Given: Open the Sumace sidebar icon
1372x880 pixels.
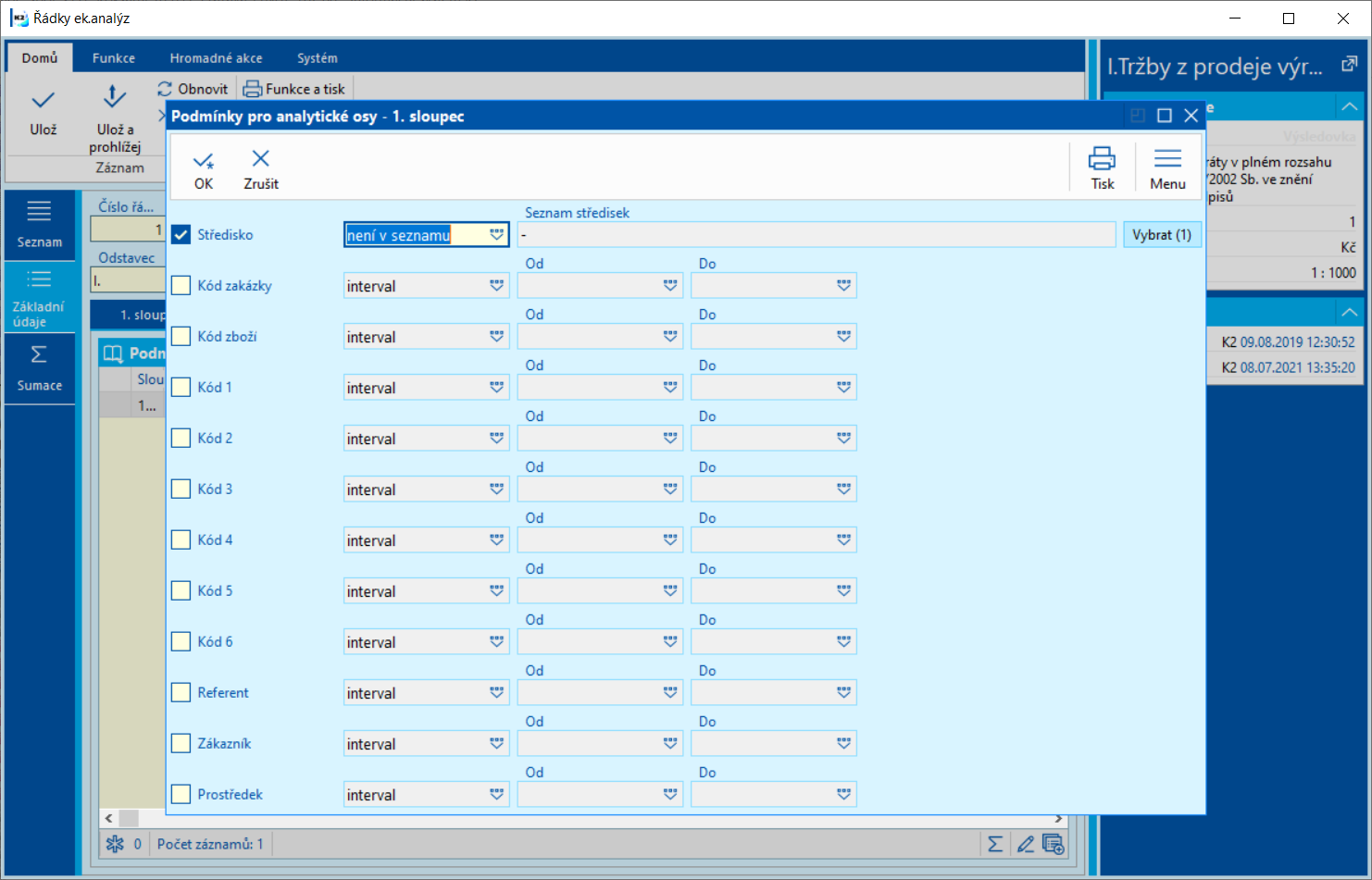Looking at the screenshot, I should 39,354.
